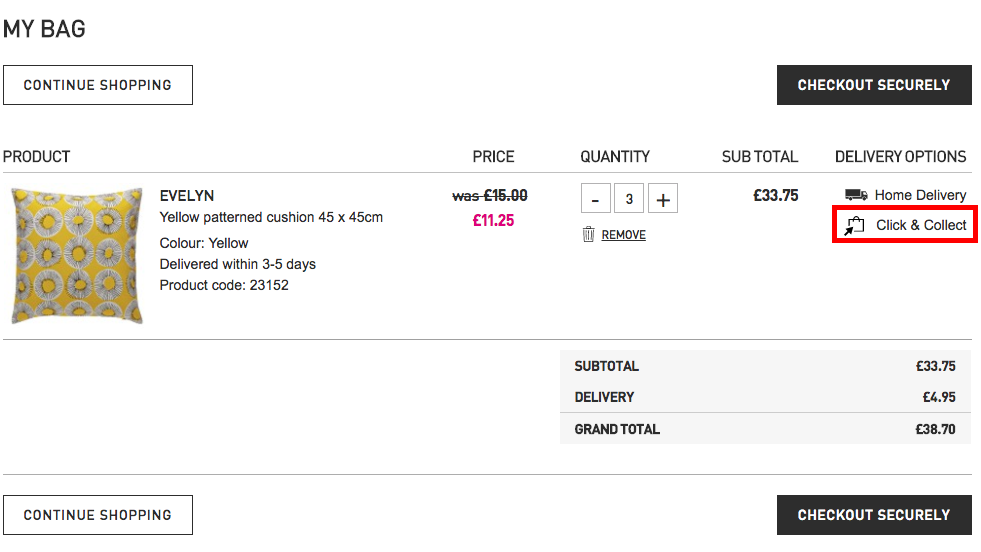Choose the Click & Collect option text

coord(921,225)
